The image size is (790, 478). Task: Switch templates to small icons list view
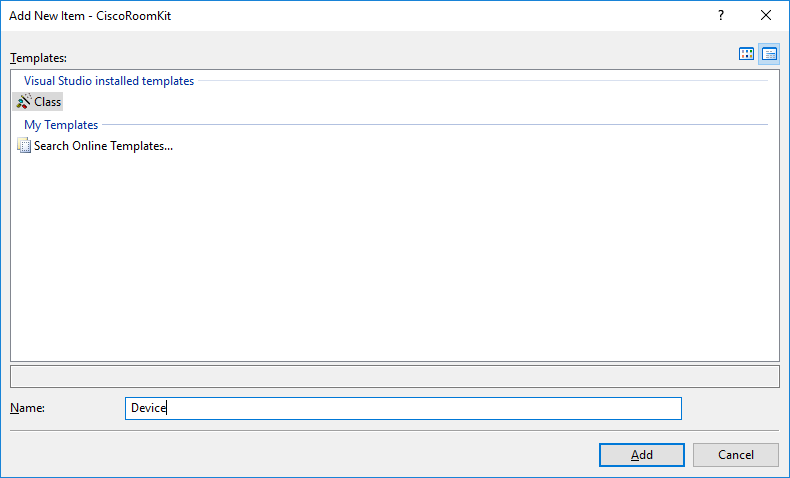pyautogui.click(x=769, y=54)
